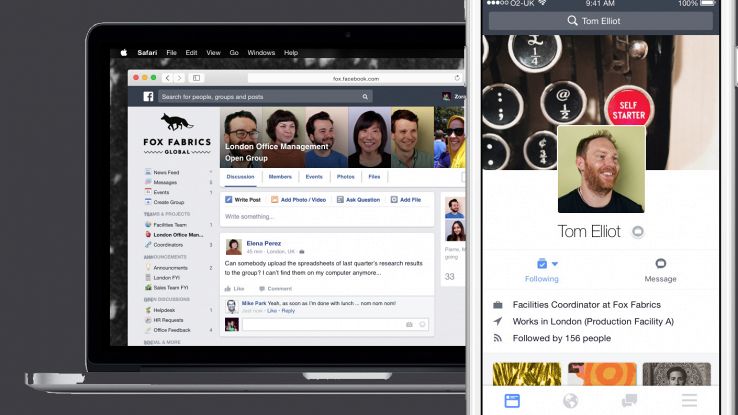This screenshot has width=738, height=415.
Task: Click the Fox Fabrics Global logo
Action: pos(177,134)
